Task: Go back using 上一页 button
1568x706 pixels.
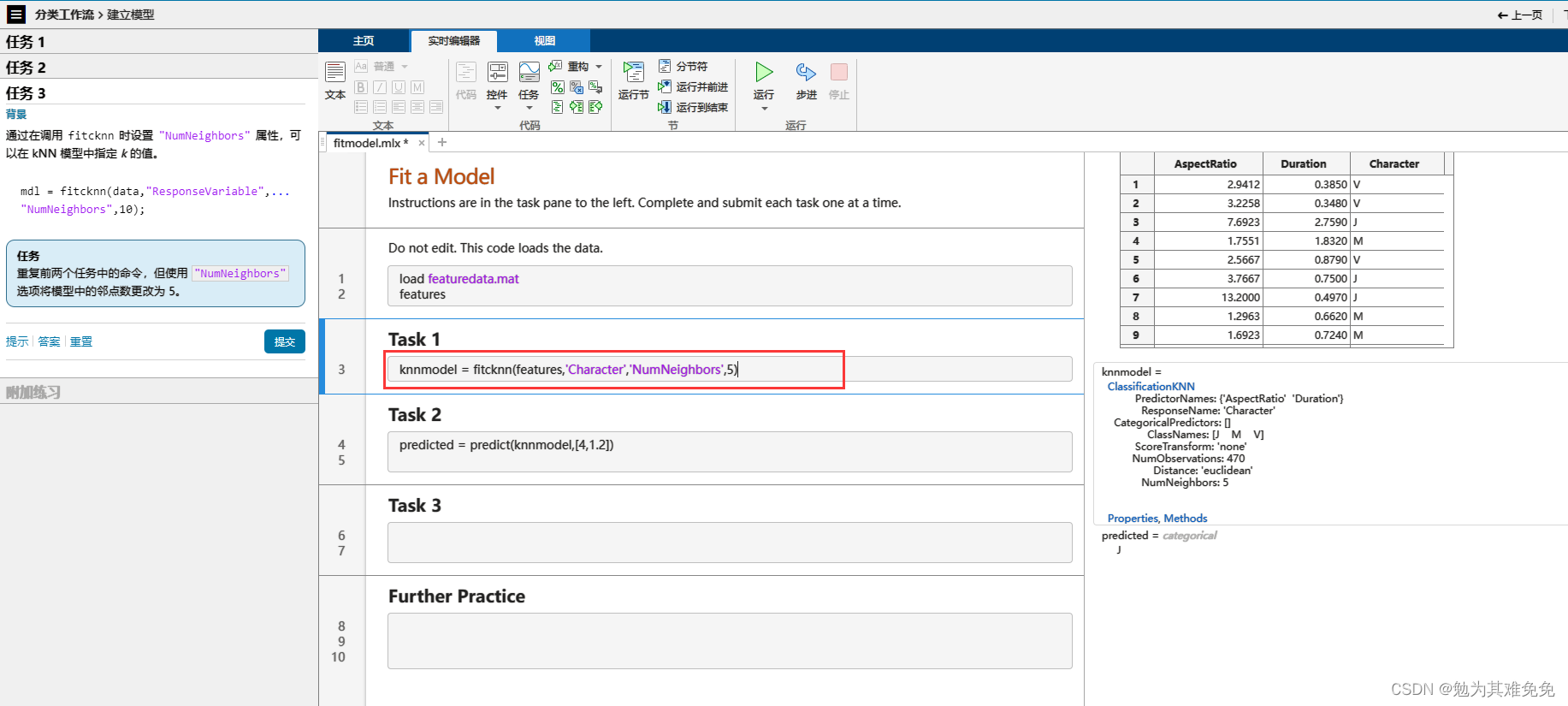Action: (x=1520, y=15)
